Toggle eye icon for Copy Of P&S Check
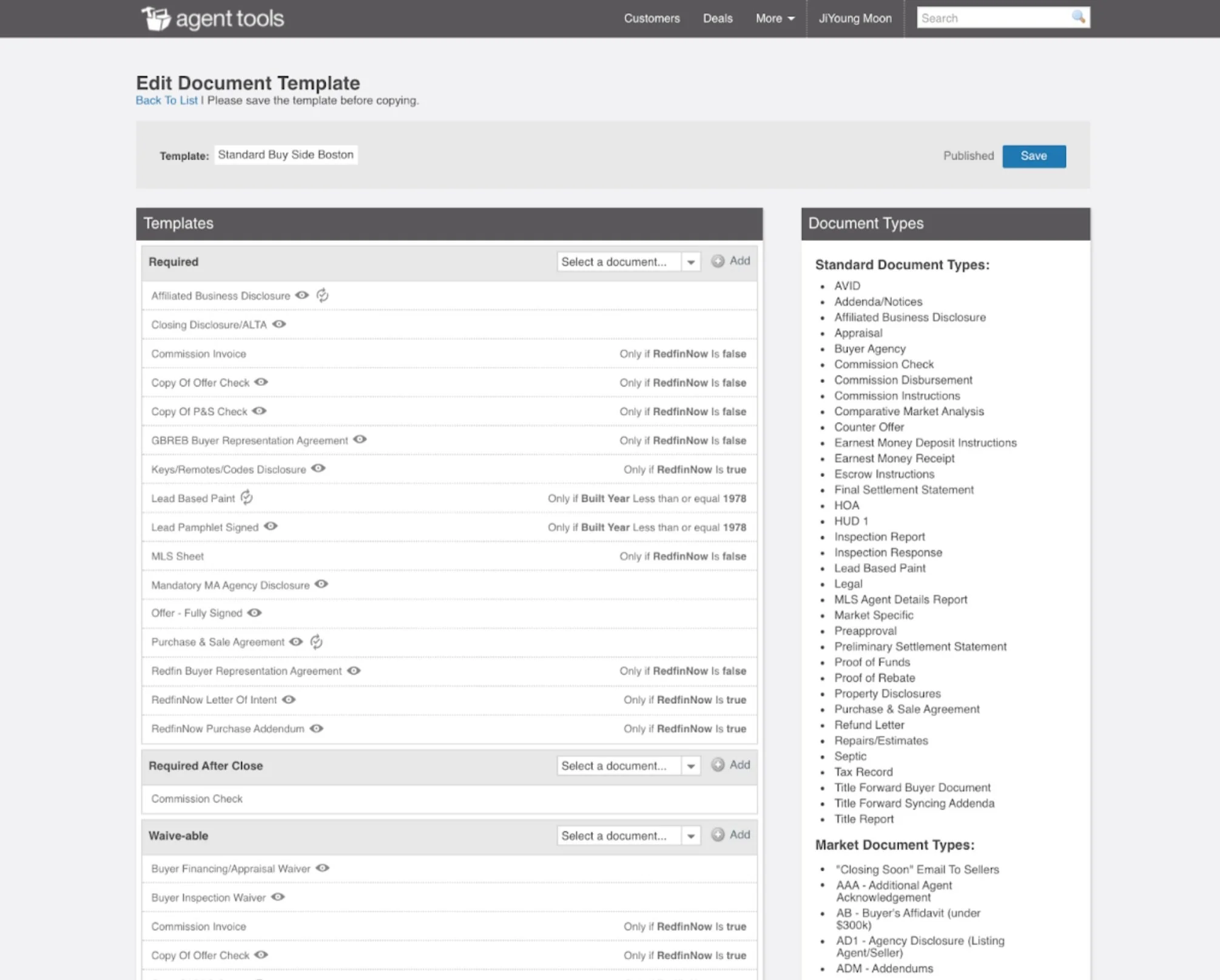This screenshot has width=1220, height=980. tap(259, 411)
